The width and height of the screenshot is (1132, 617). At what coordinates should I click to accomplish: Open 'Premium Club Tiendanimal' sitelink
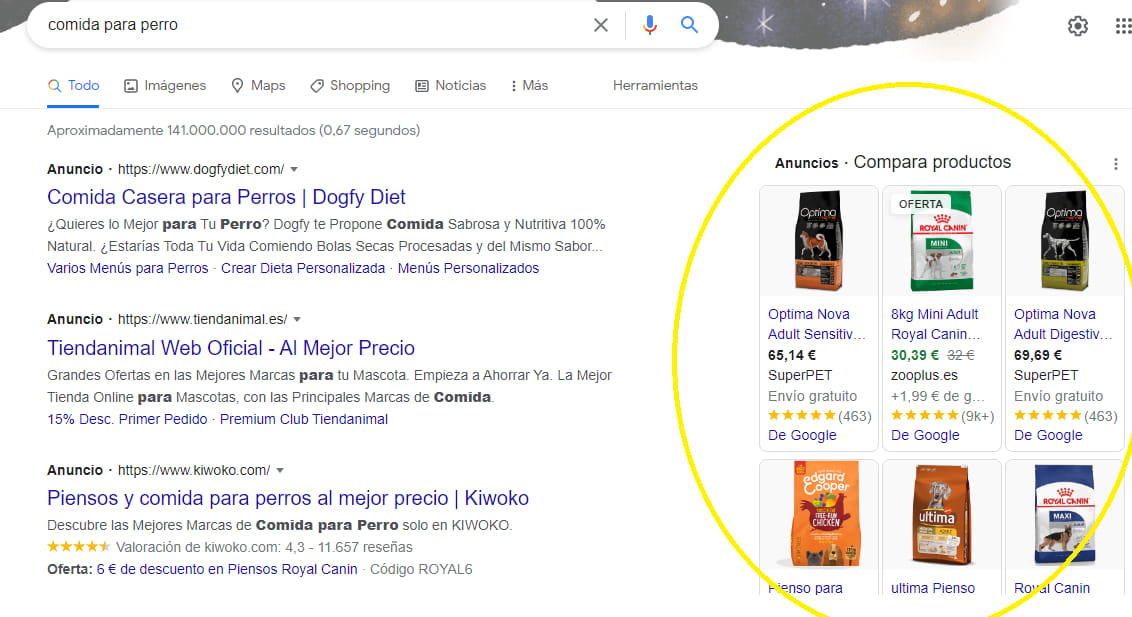pos(304,419)
